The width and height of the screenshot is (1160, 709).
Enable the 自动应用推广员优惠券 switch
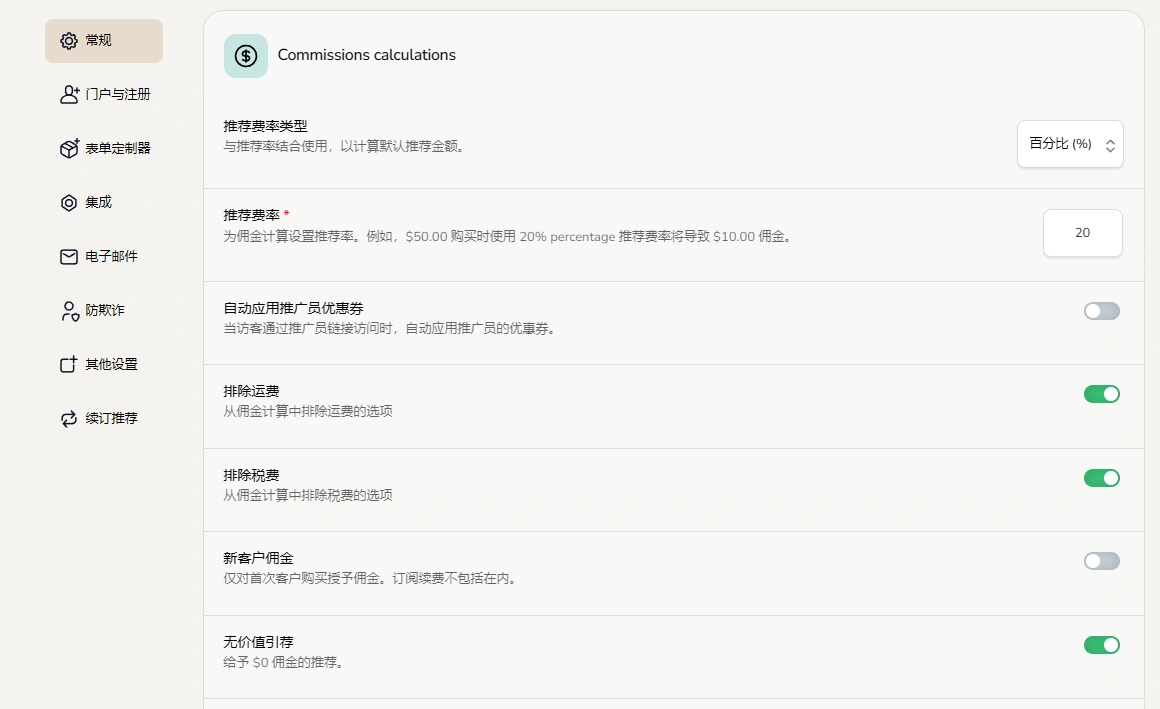[x=1102, y=311]
